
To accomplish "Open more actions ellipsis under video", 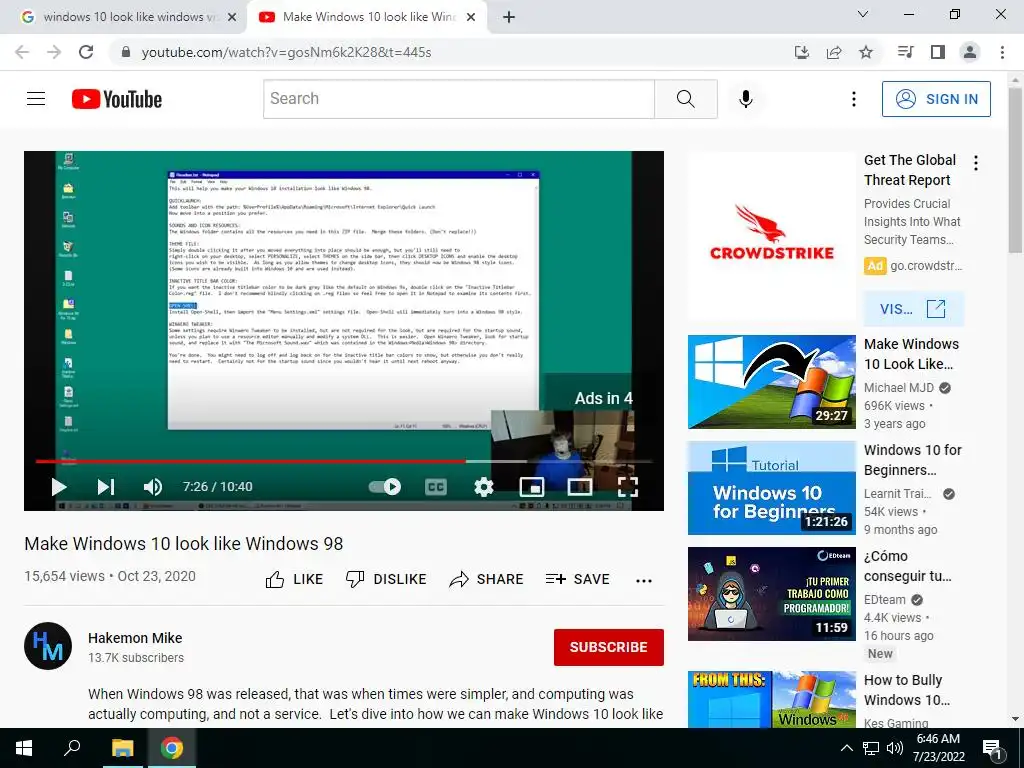I will 644,581.
